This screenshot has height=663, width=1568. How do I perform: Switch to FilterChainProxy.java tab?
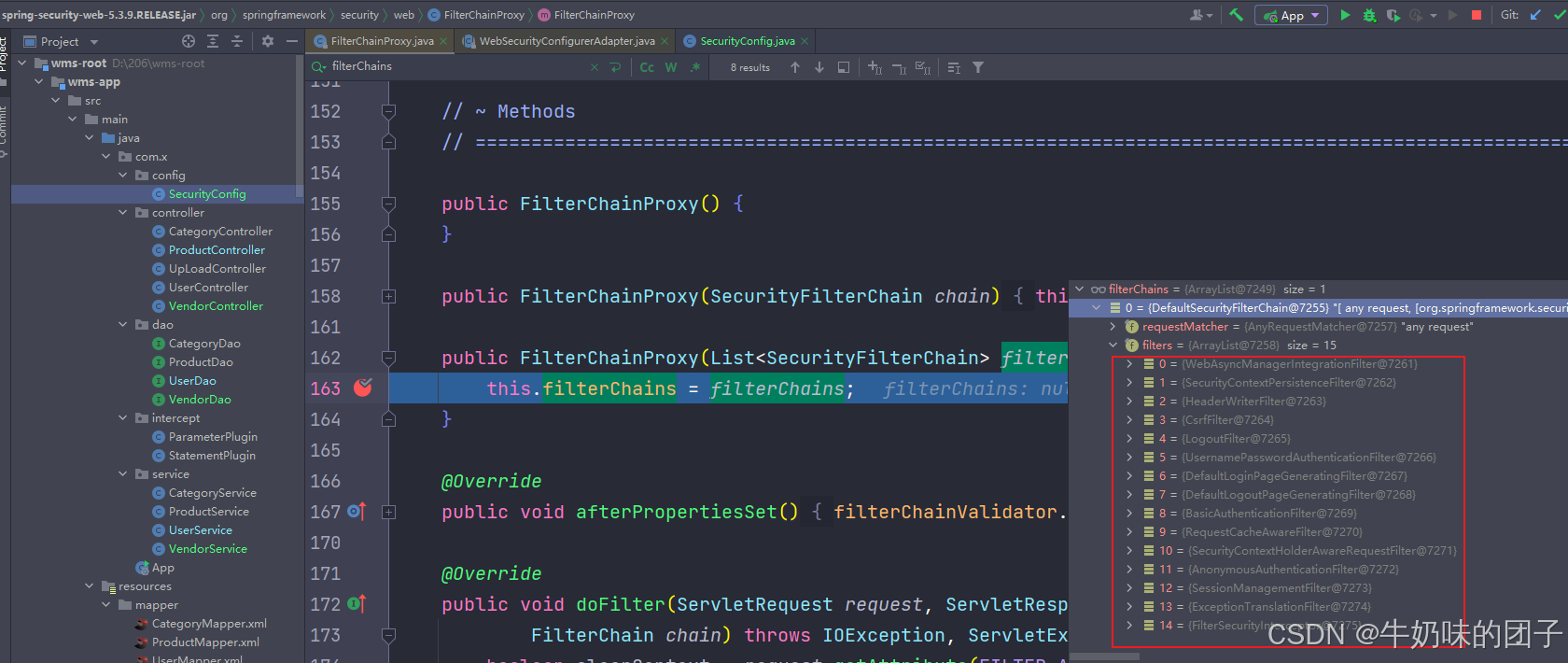382,41
